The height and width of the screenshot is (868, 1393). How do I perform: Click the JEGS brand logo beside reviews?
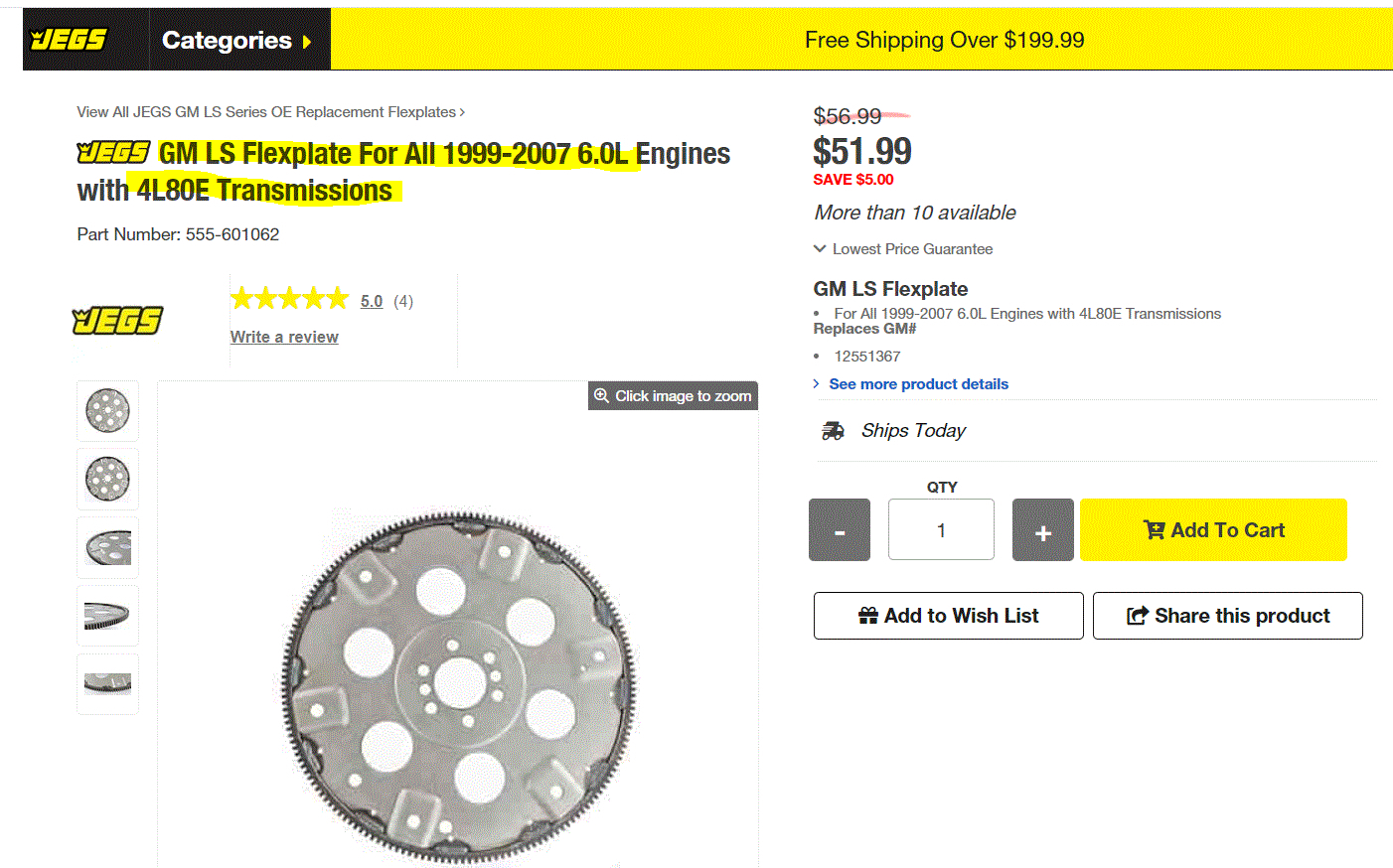(x=117, y=321)
